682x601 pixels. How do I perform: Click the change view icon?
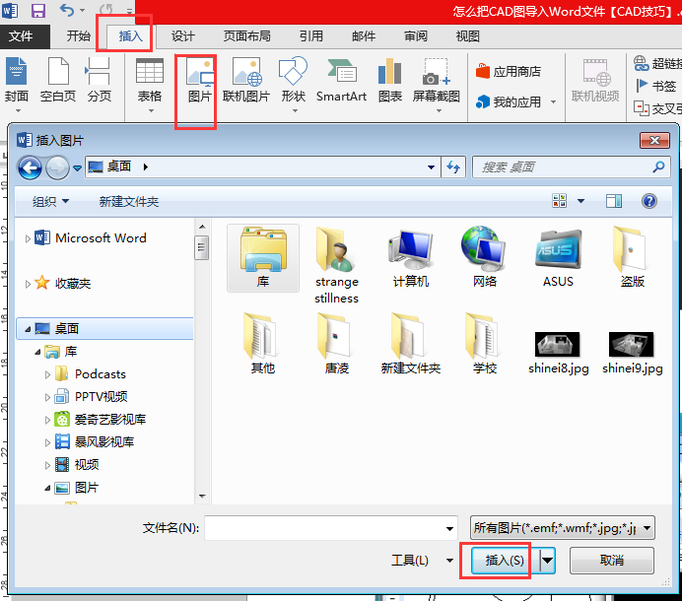[559, 201]
